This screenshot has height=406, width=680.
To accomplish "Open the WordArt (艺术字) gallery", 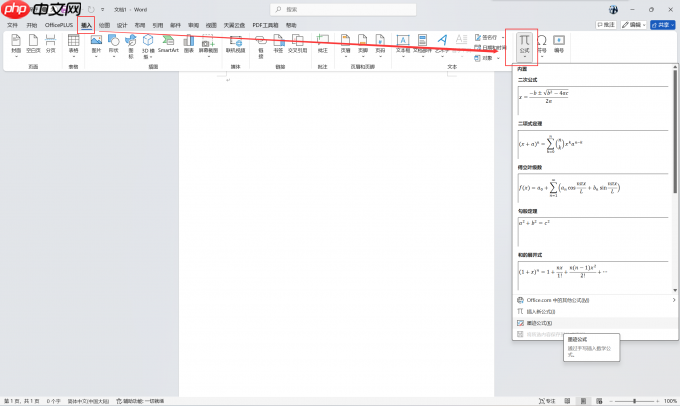I will (x=442, y=46).
